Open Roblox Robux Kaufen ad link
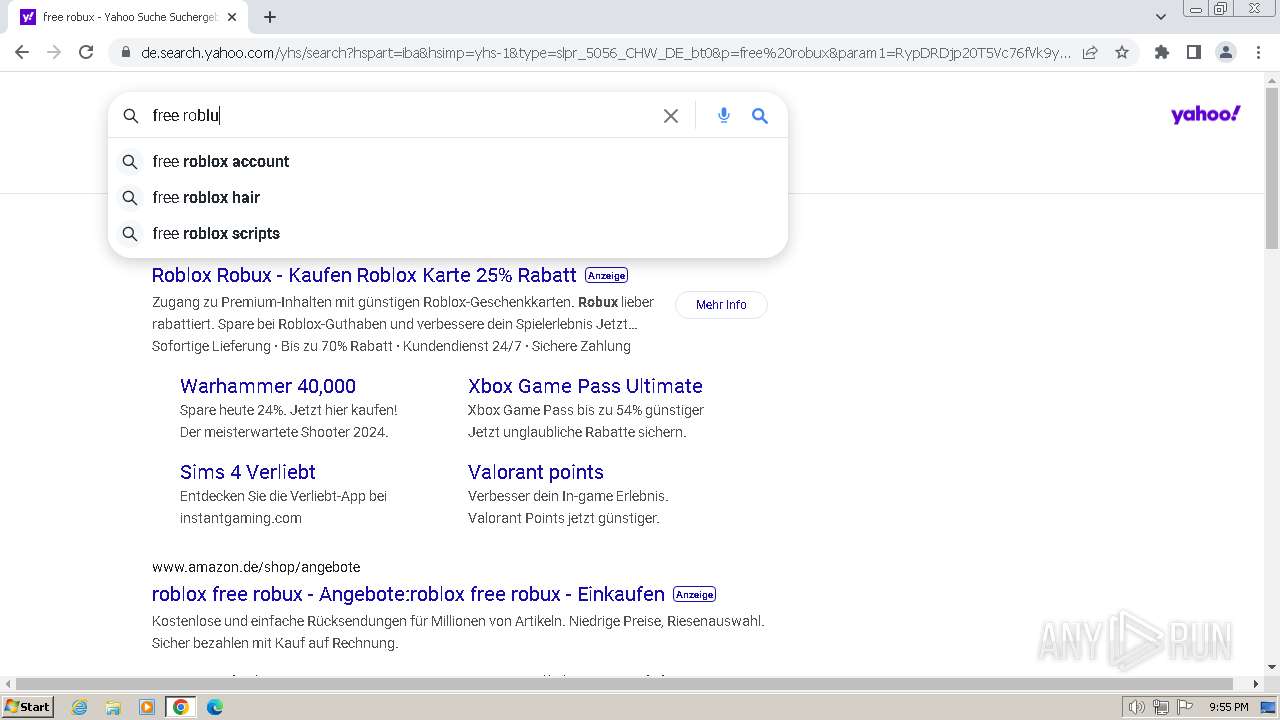The image size is (1280, 720). click(364, 275)
